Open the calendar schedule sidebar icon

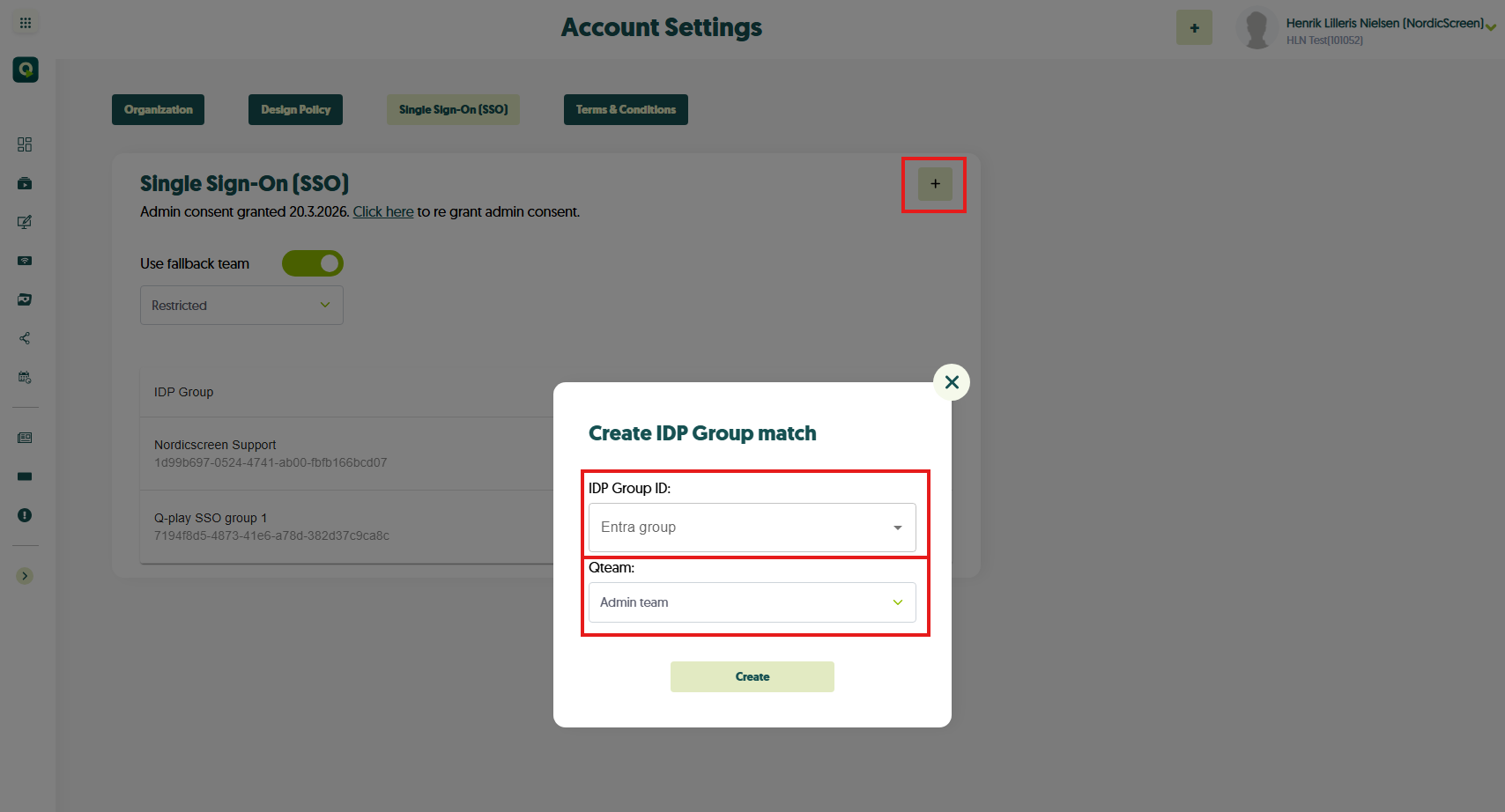[25, 377]
